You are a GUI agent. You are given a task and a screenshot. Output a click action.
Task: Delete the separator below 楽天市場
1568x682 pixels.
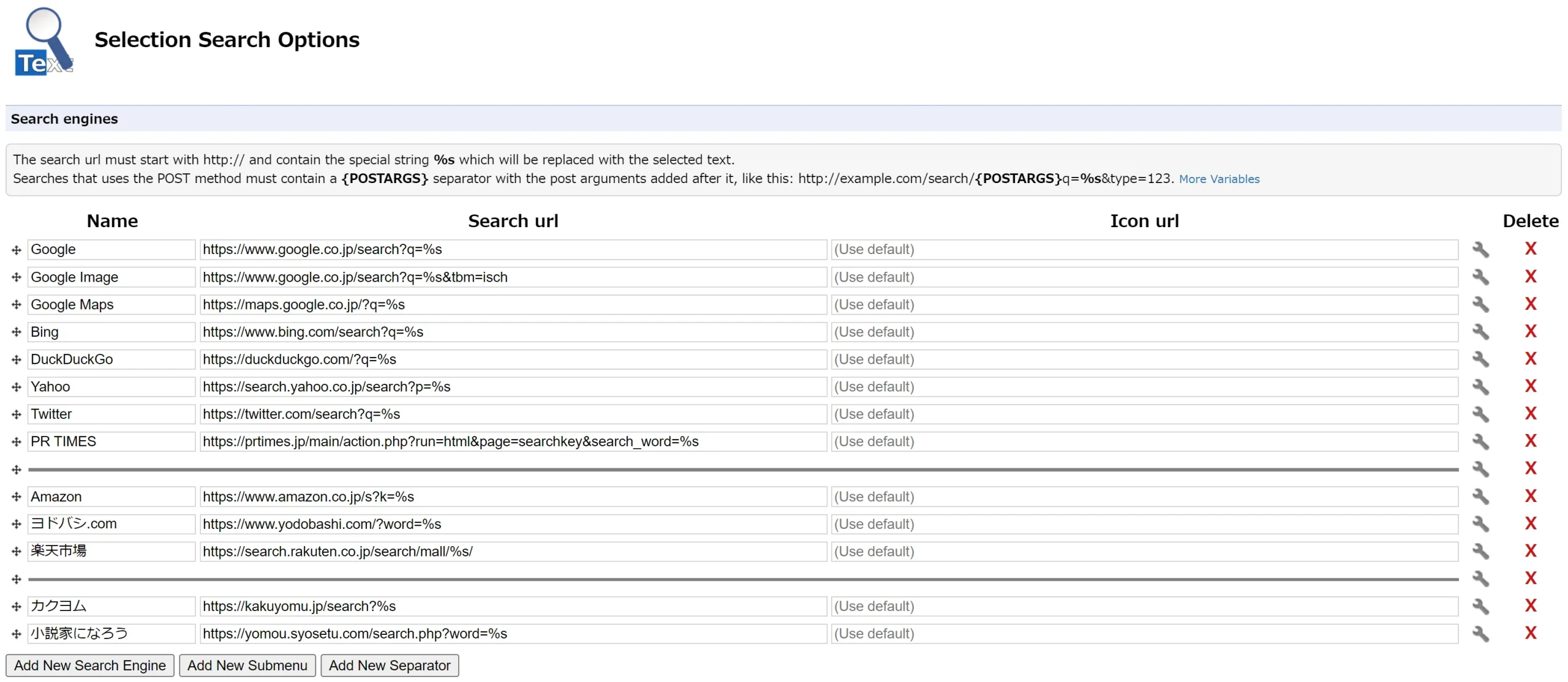point(1531,578)
